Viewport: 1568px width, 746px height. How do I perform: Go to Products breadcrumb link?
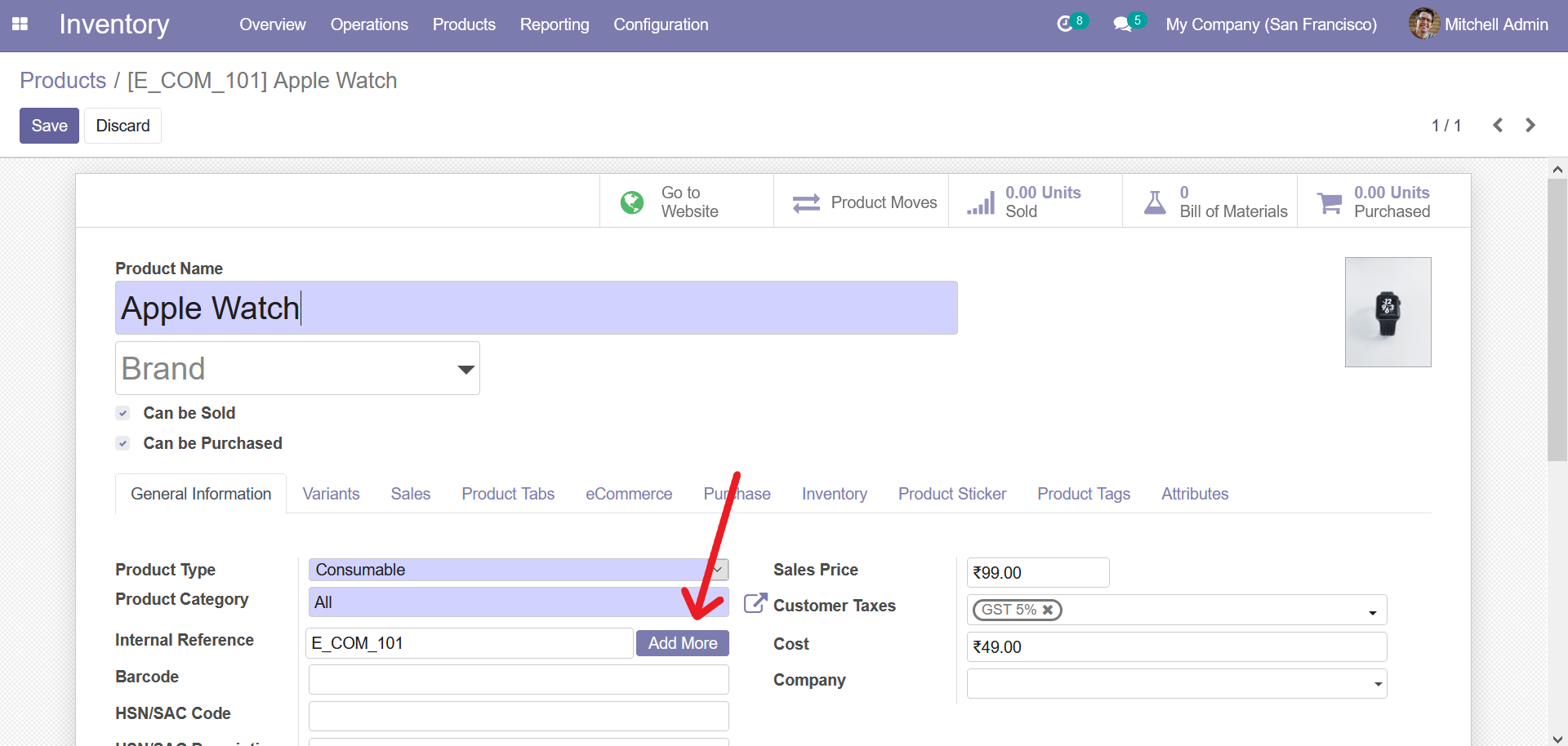click(x=63, y=81)
